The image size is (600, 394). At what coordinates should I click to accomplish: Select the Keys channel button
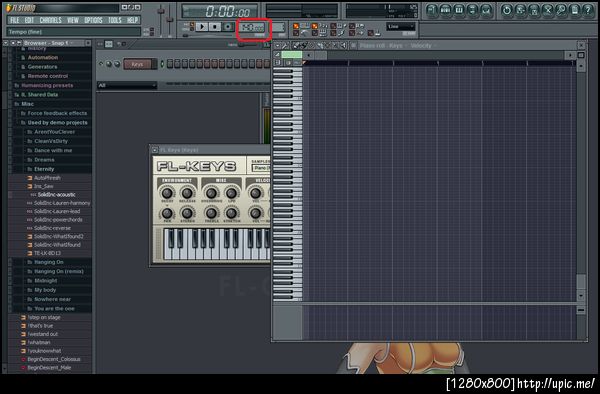point(137,64)
